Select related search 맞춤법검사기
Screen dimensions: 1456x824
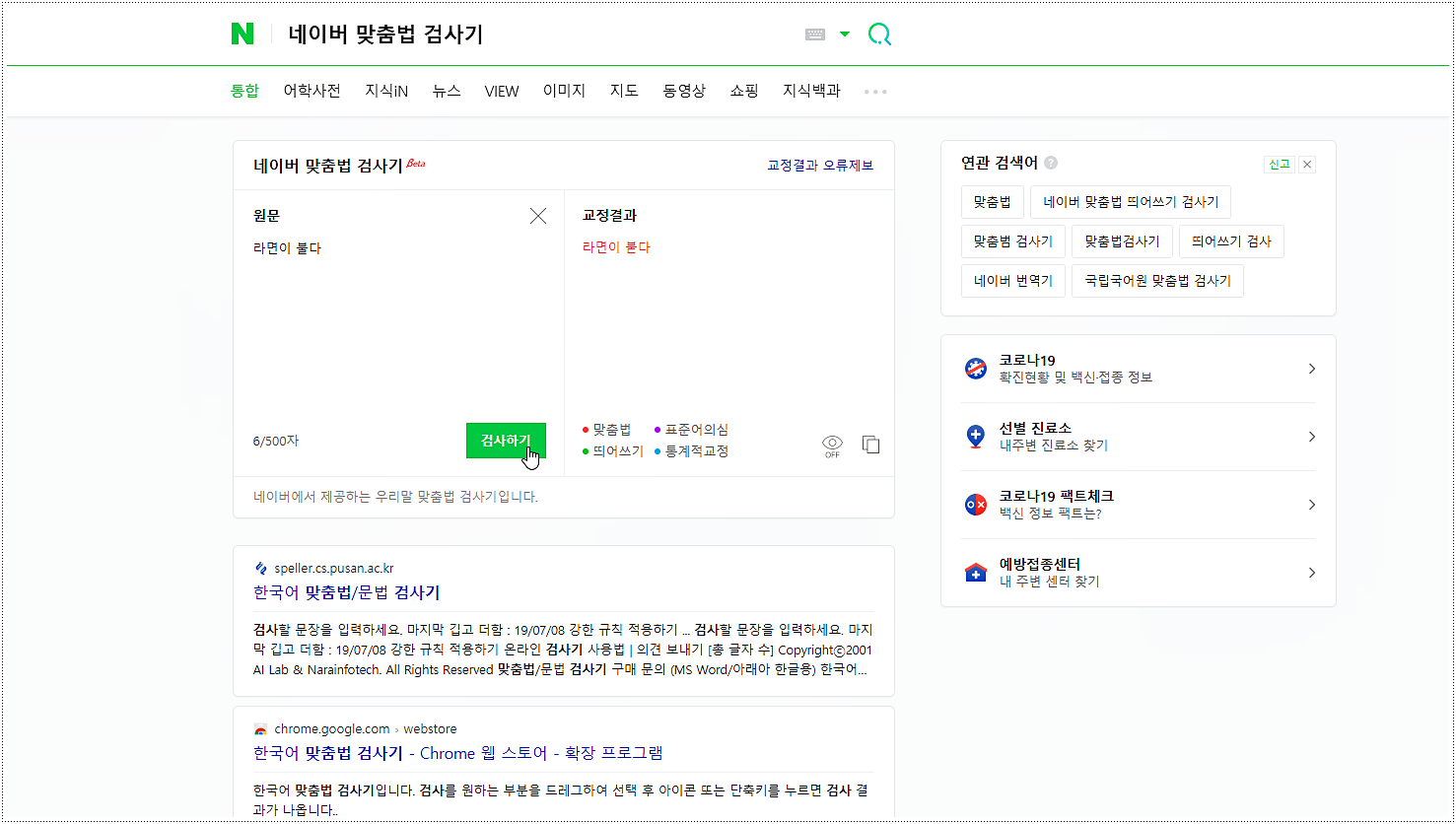click(x=1123, y=241)
